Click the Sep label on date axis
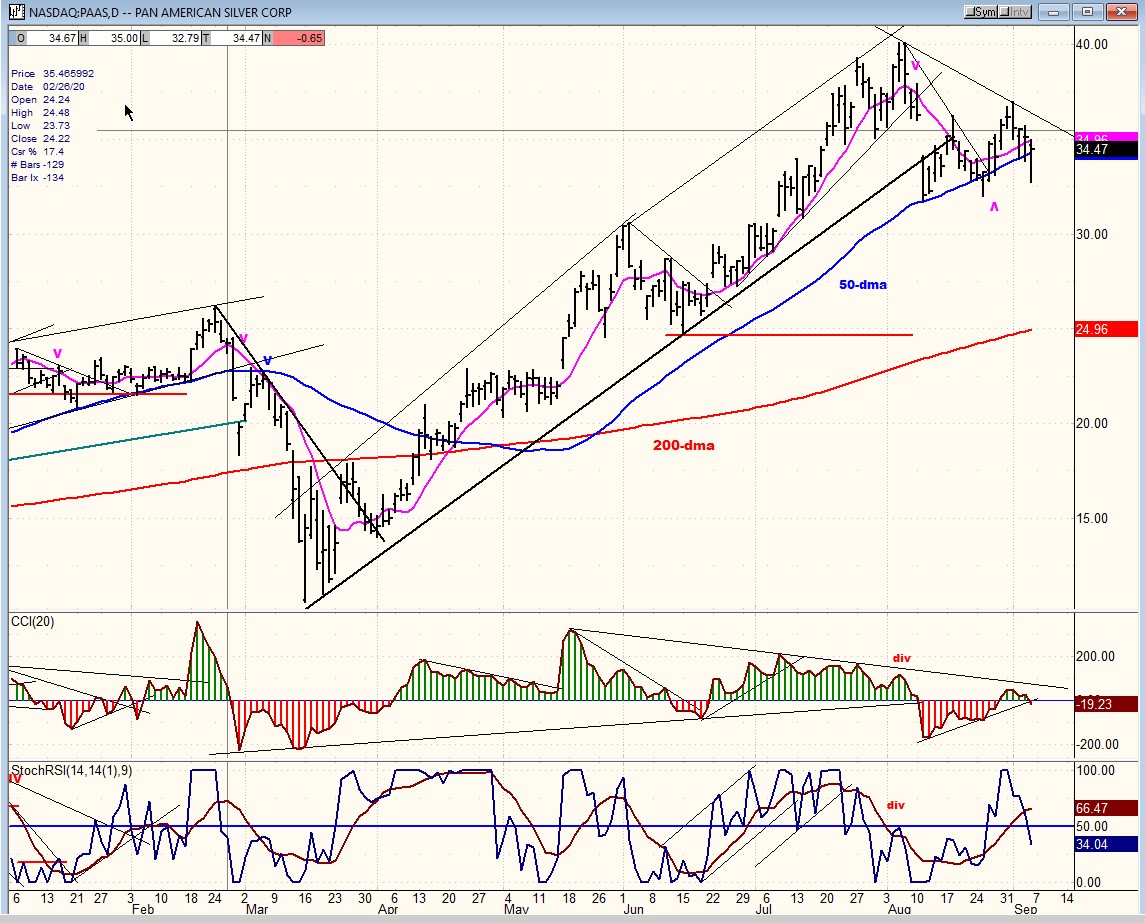 click(x=1025, y=910)
